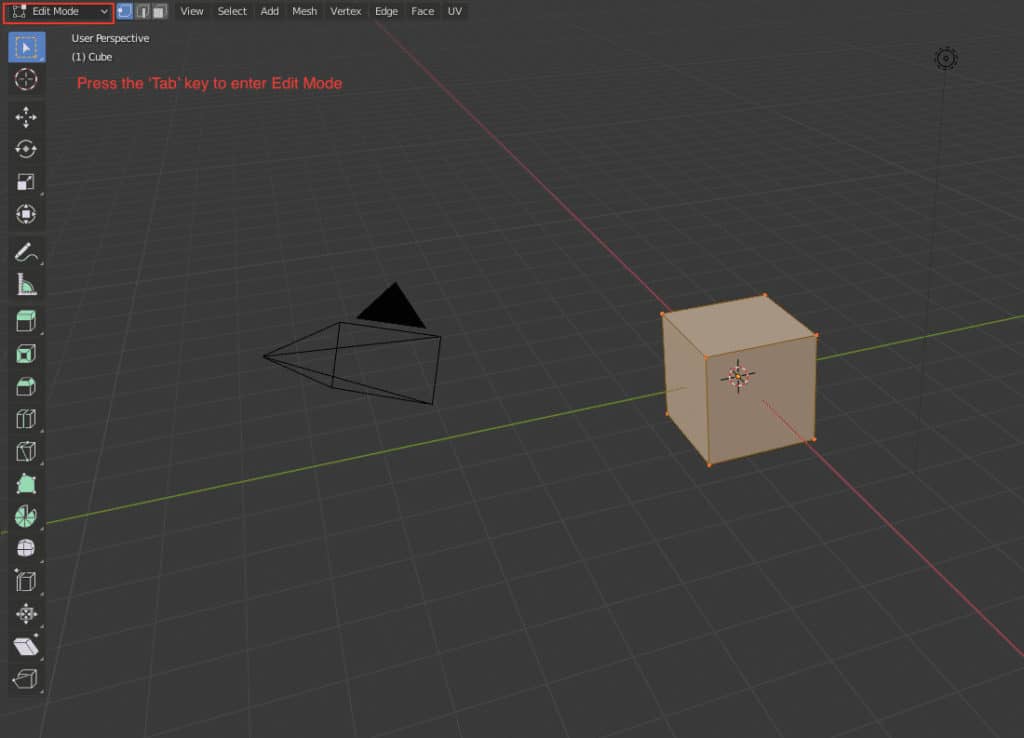Viewport: 1024px width, 738px height.
Task: Open the Mesh menu
Action: (304, 11)
